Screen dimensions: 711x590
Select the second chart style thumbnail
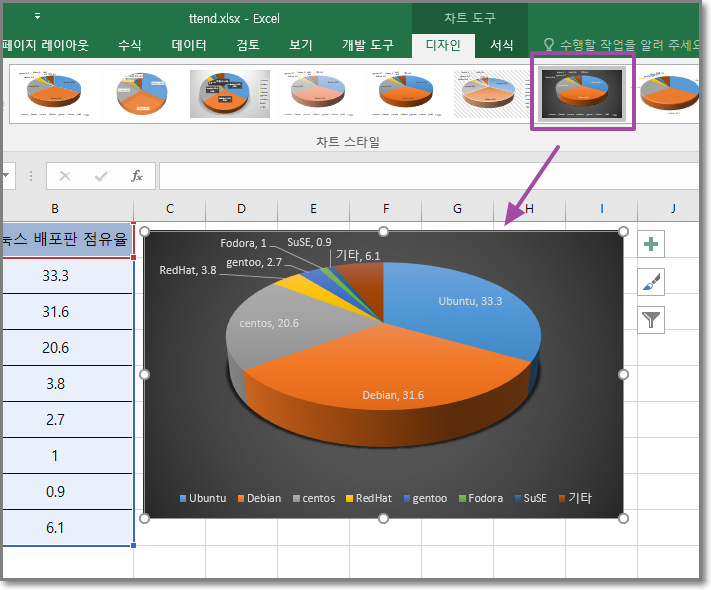coord(141,94)
